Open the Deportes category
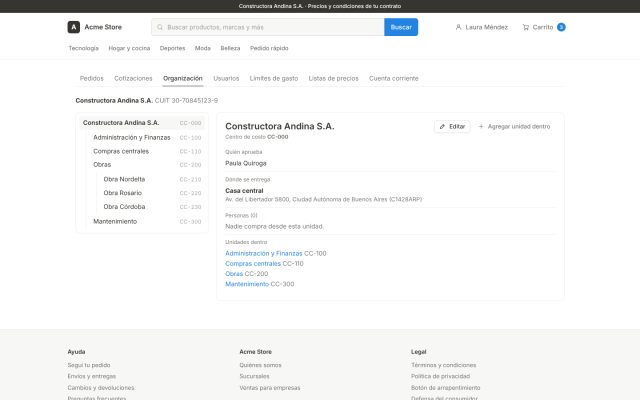The image size is (640, 400). (172, 48)
